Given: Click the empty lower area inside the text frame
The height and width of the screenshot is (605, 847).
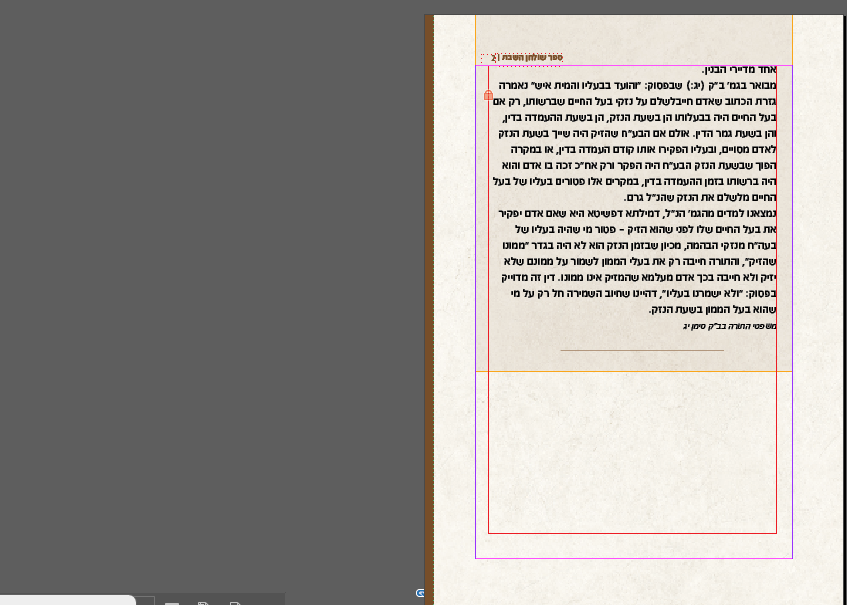Looking at the screenshot, I should pyautogui.click(x=632, y=450).
